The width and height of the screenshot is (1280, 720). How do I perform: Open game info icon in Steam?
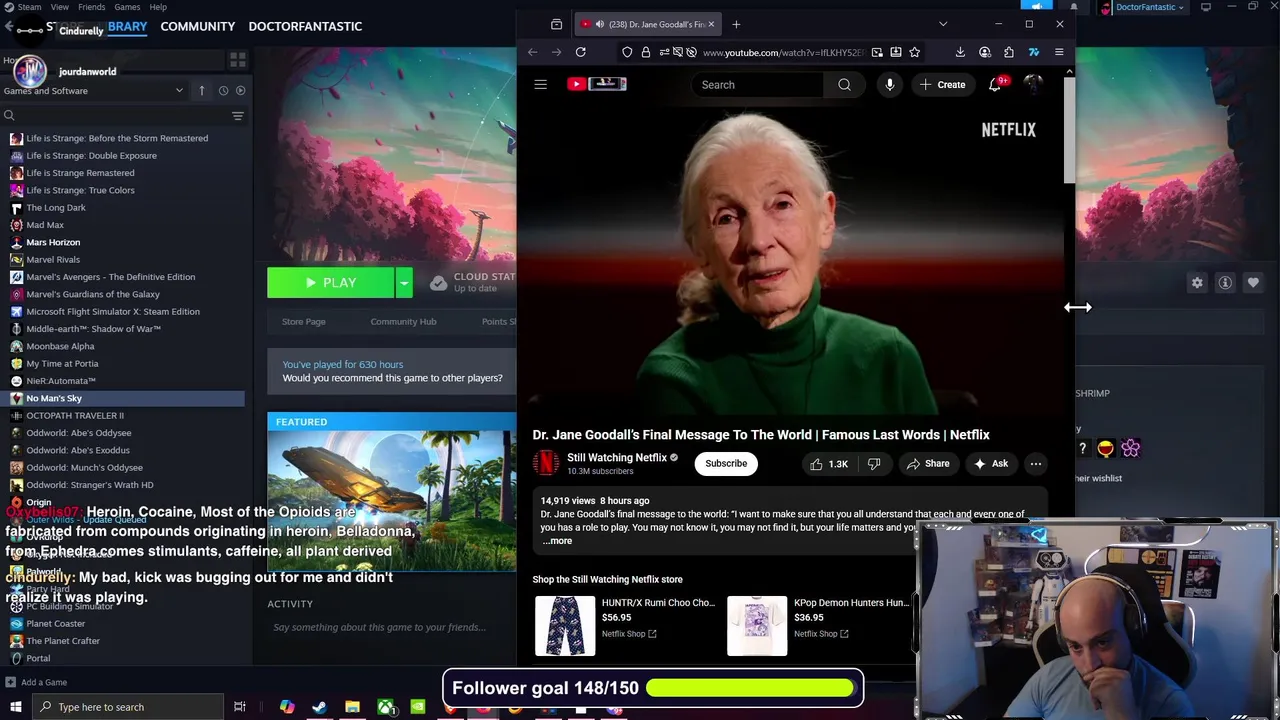click(x=1225, y=283)
